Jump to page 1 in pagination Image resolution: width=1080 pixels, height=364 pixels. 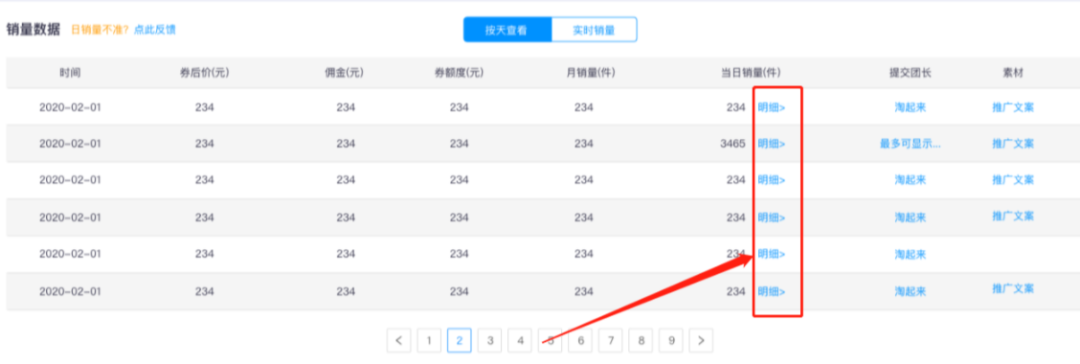[x=429, y=340]
